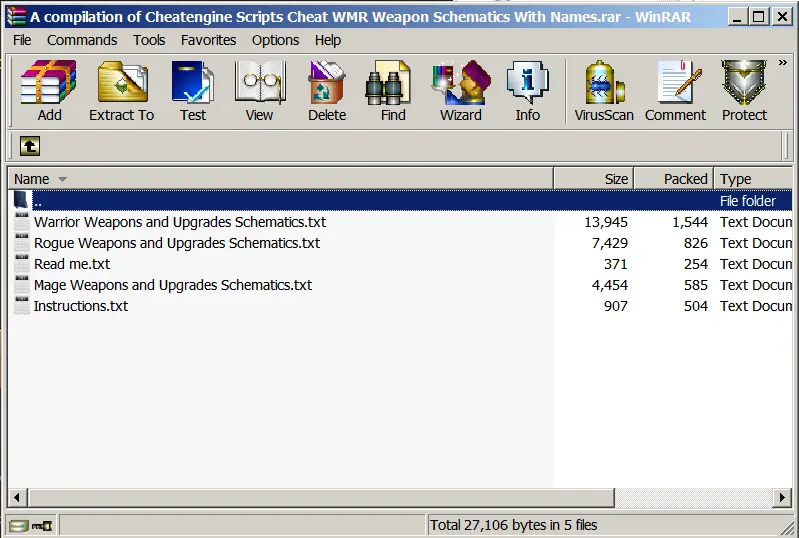Click the right arrow of horizontal scrollbar

pyautogui.click(x=782, y=497)
